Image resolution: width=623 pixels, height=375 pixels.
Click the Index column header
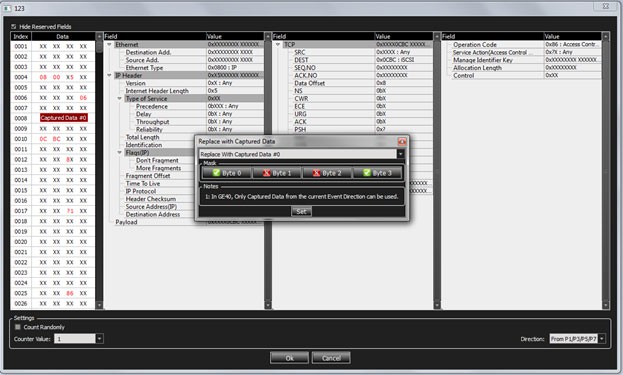coord(21,37)
